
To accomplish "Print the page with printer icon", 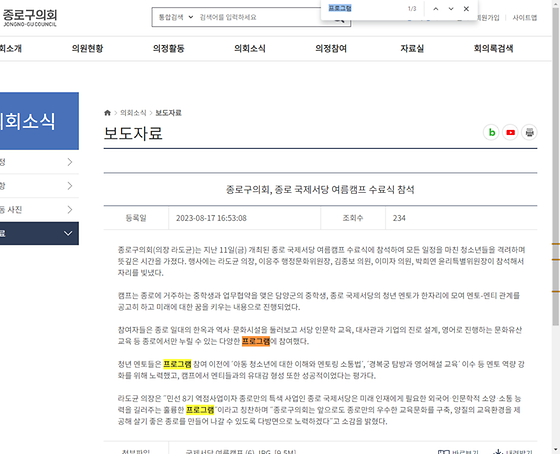I will pos(529,133).
